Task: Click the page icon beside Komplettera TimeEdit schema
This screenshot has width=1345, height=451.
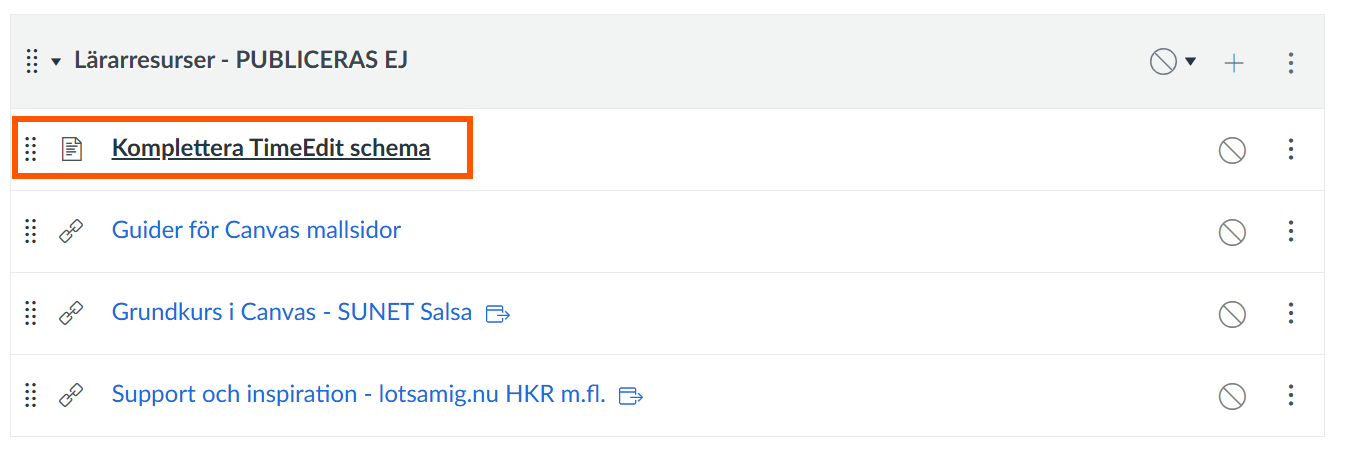Action: pyautogui.click(x=71, y=149)
